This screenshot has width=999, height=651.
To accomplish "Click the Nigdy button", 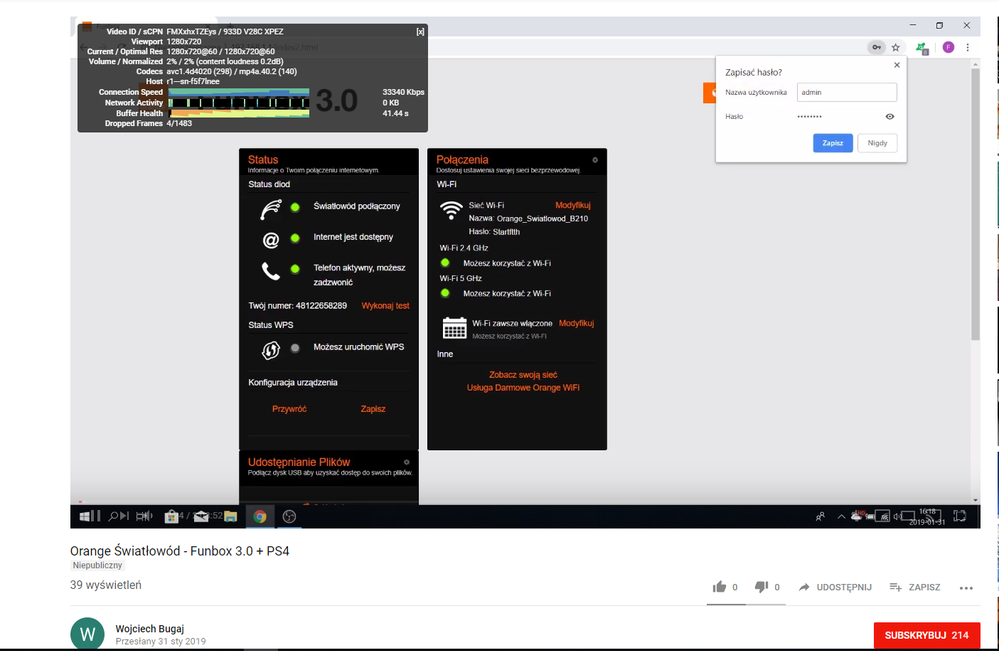I will pyautogui.click(x=877, y=143).
